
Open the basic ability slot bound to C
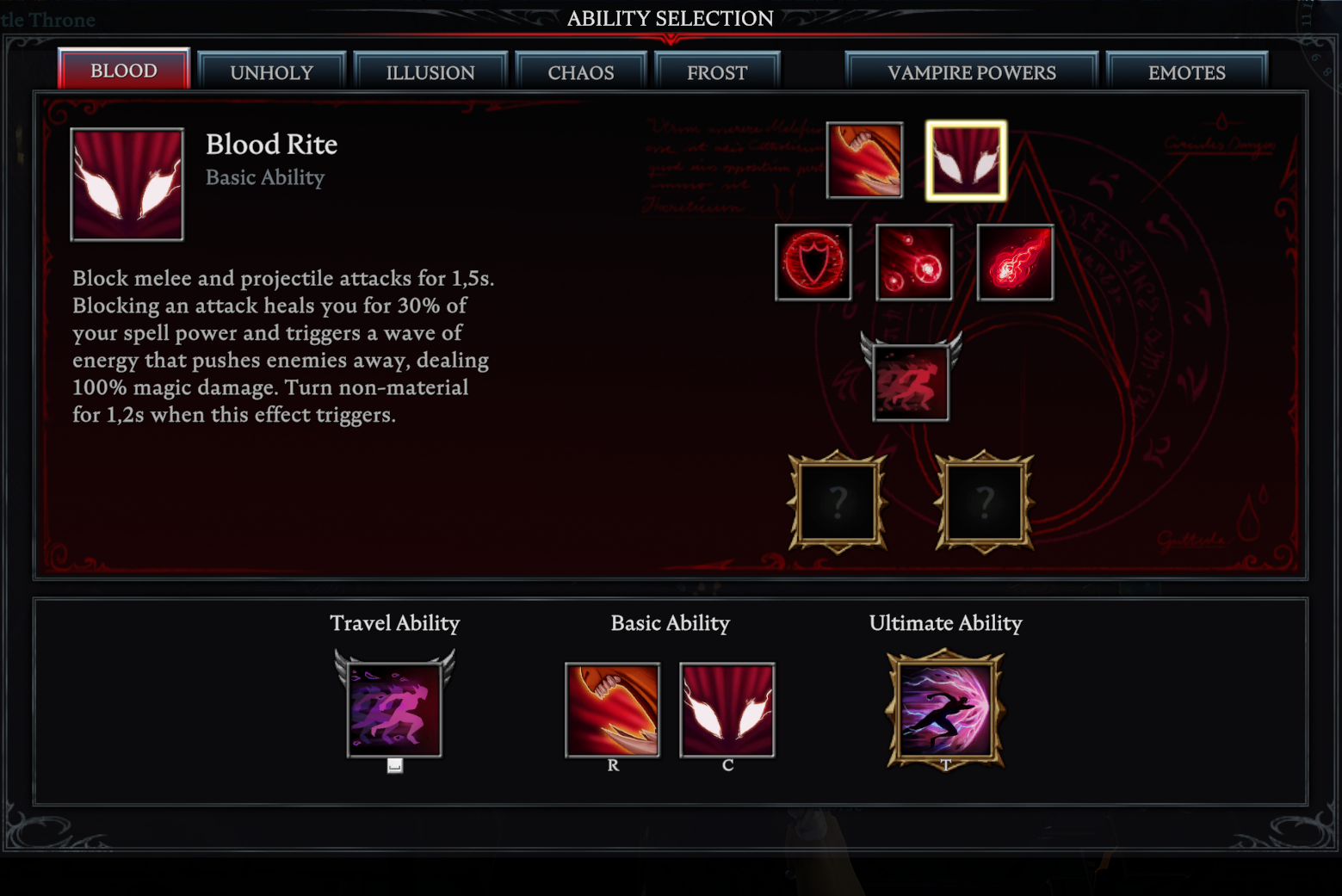click(727, 710)
